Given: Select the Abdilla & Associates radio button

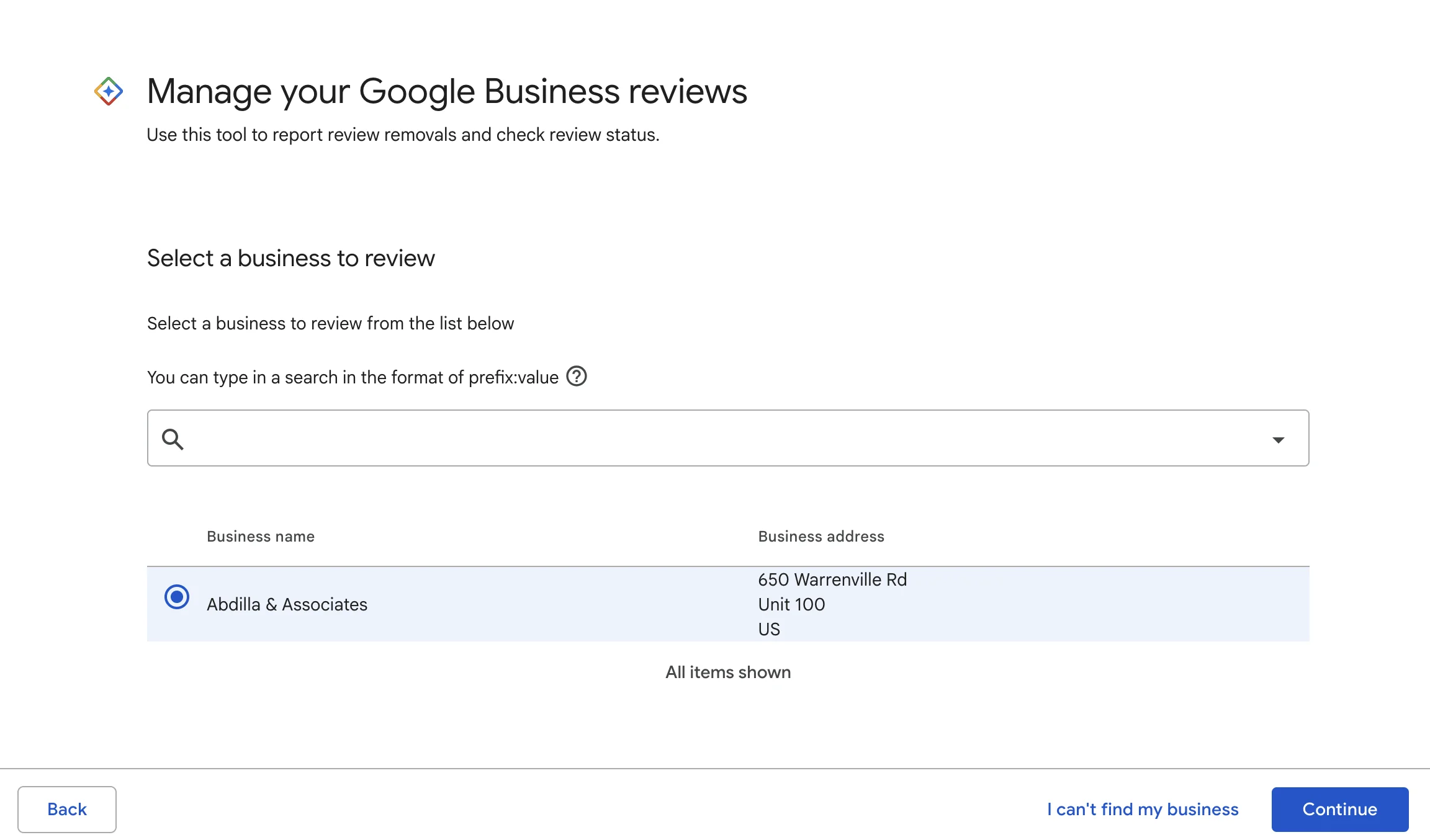Looking at the screenshot, I should (x=177, y=597).
